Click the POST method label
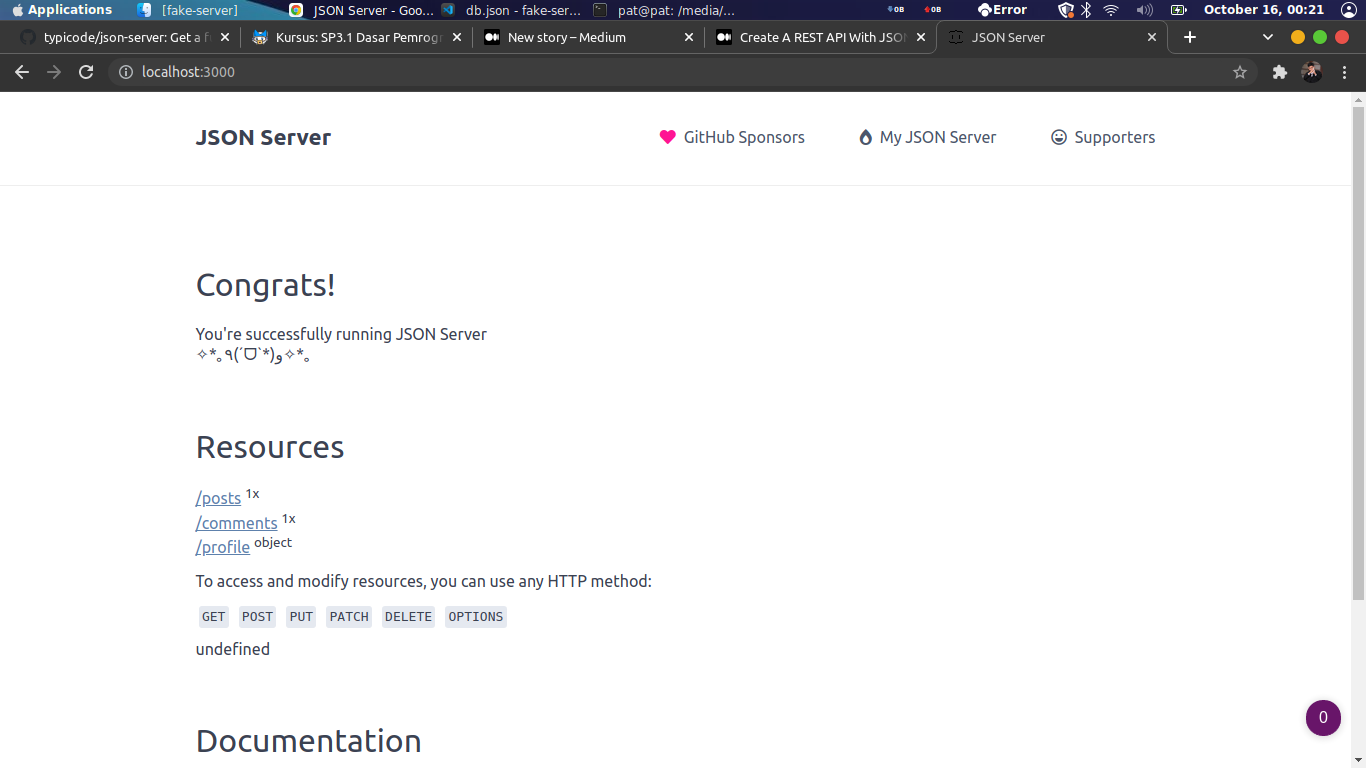This screenshot has height=768, width=1366. click(257, 617)
